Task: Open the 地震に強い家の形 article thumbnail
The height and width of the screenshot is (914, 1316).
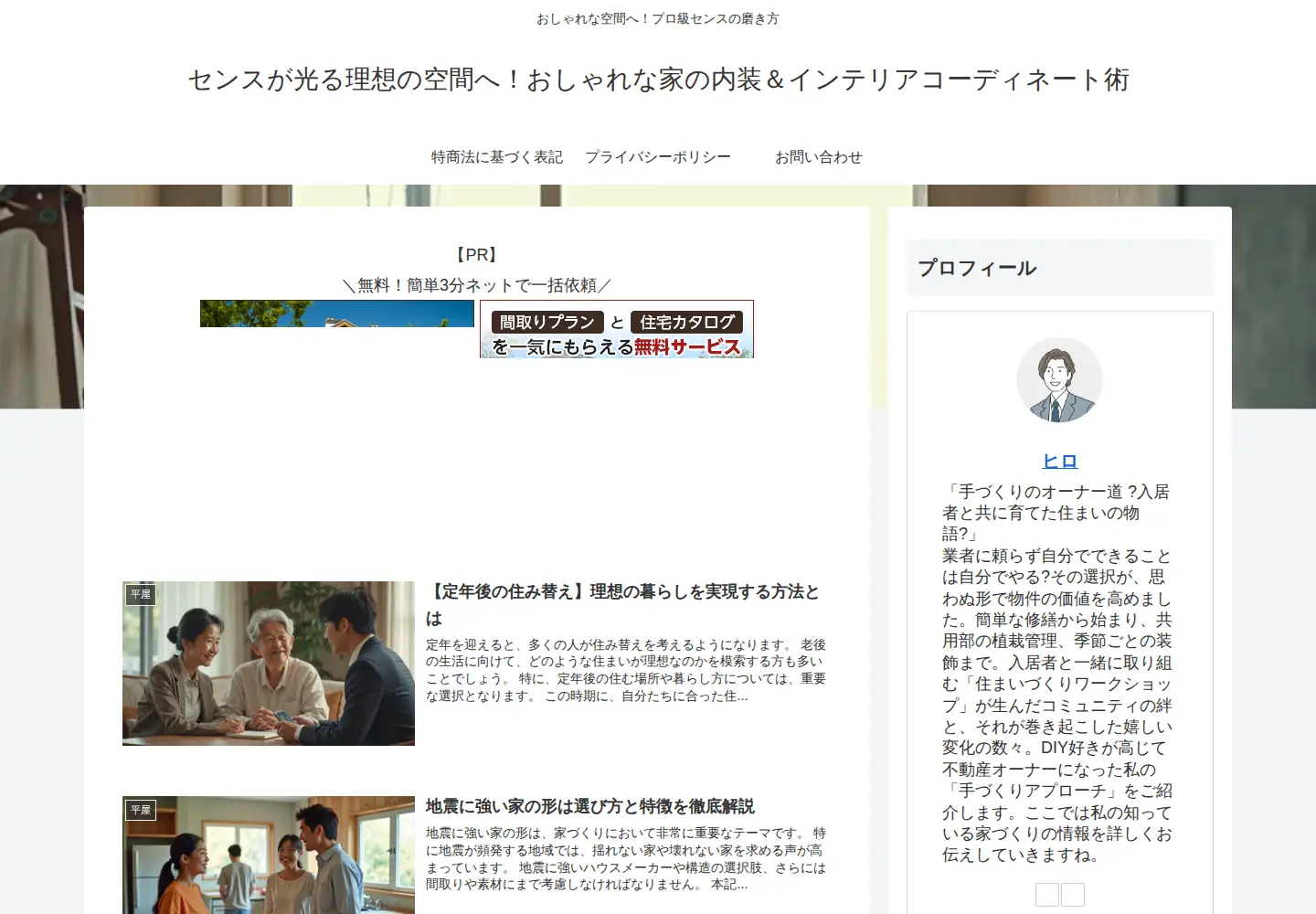Action: [269, 856]
